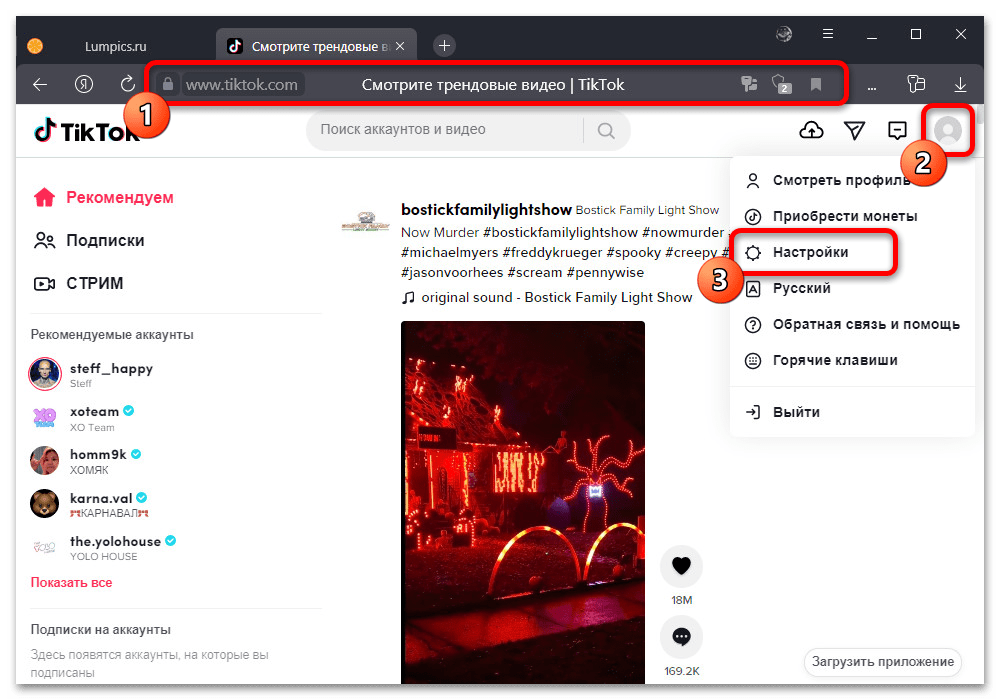
Task: Open the profile avatar menu
Action: (946, 130)
